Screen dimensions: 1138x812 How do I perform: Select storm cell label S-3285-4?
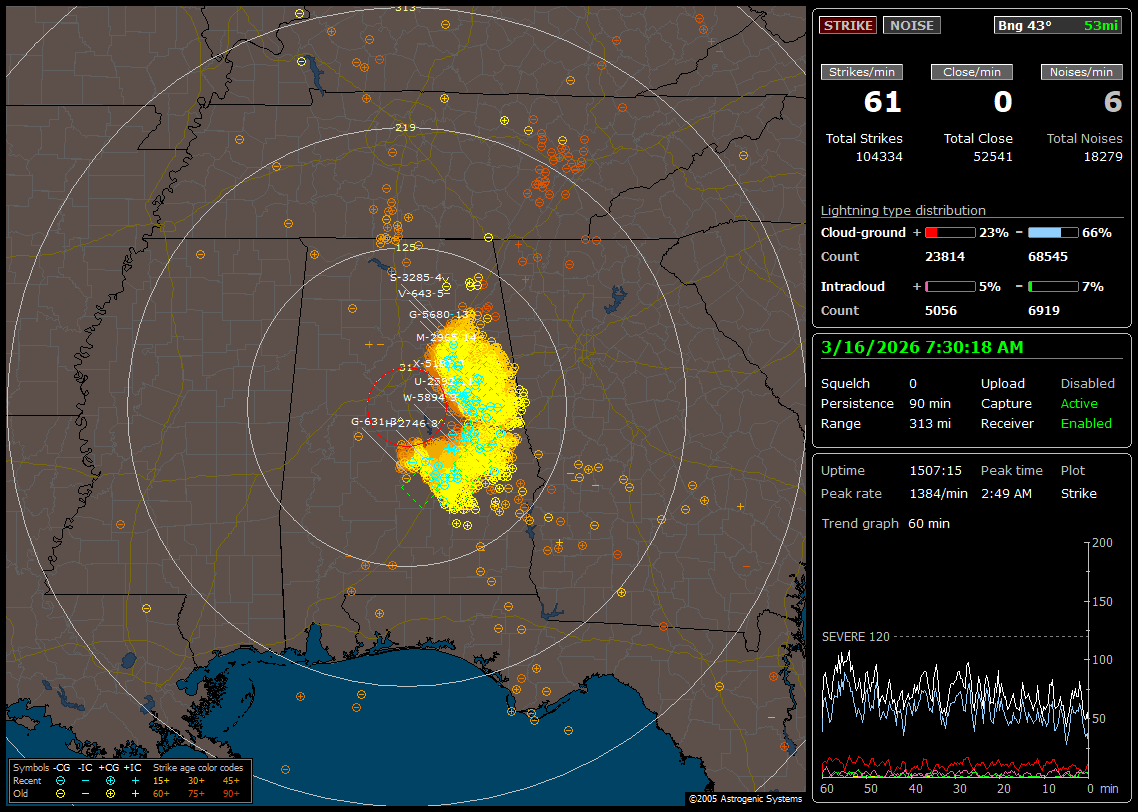tap(415, 277)
